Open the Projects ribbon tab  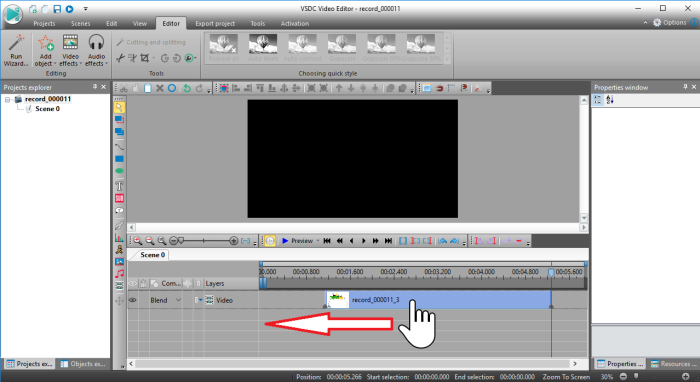pyautogui.click(x=44, y=23)
